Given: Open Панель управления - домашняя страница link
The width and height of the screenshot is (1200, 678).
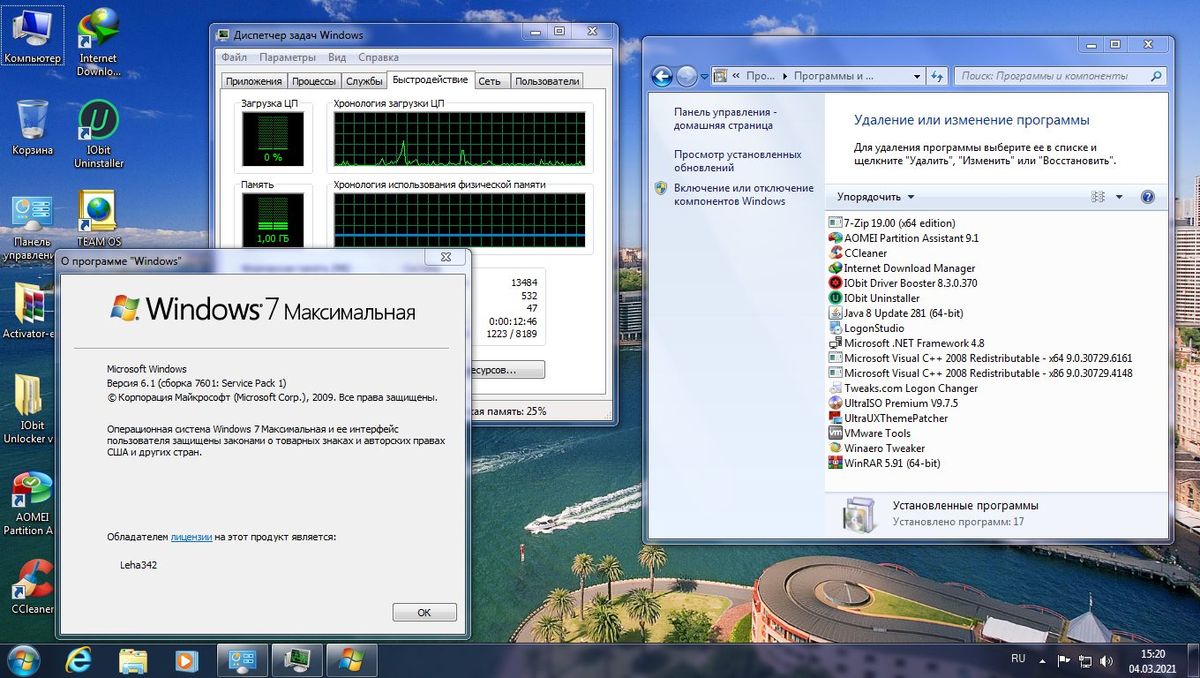Looking at the screenshot, I should (x=724, y=119).
